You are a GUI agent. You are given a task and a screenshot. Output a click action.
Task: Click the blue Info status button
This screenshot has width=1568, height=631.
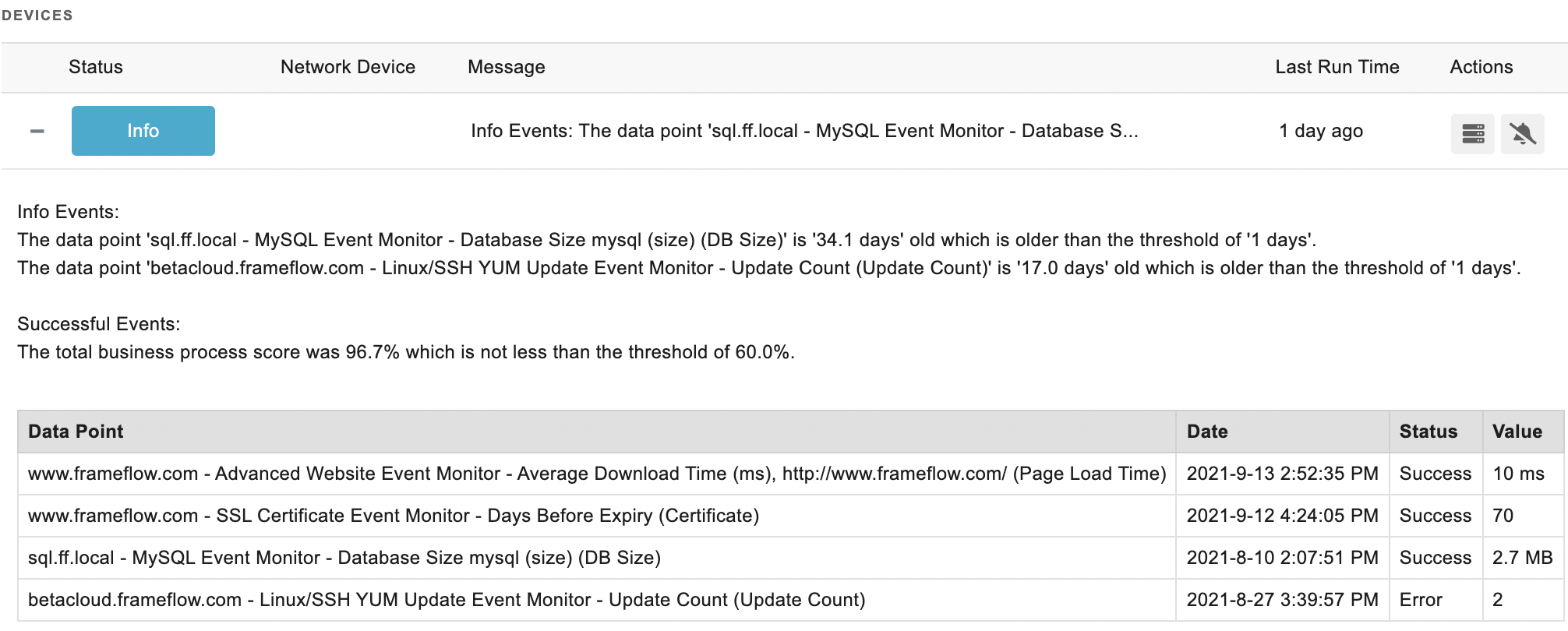(143, 131)
